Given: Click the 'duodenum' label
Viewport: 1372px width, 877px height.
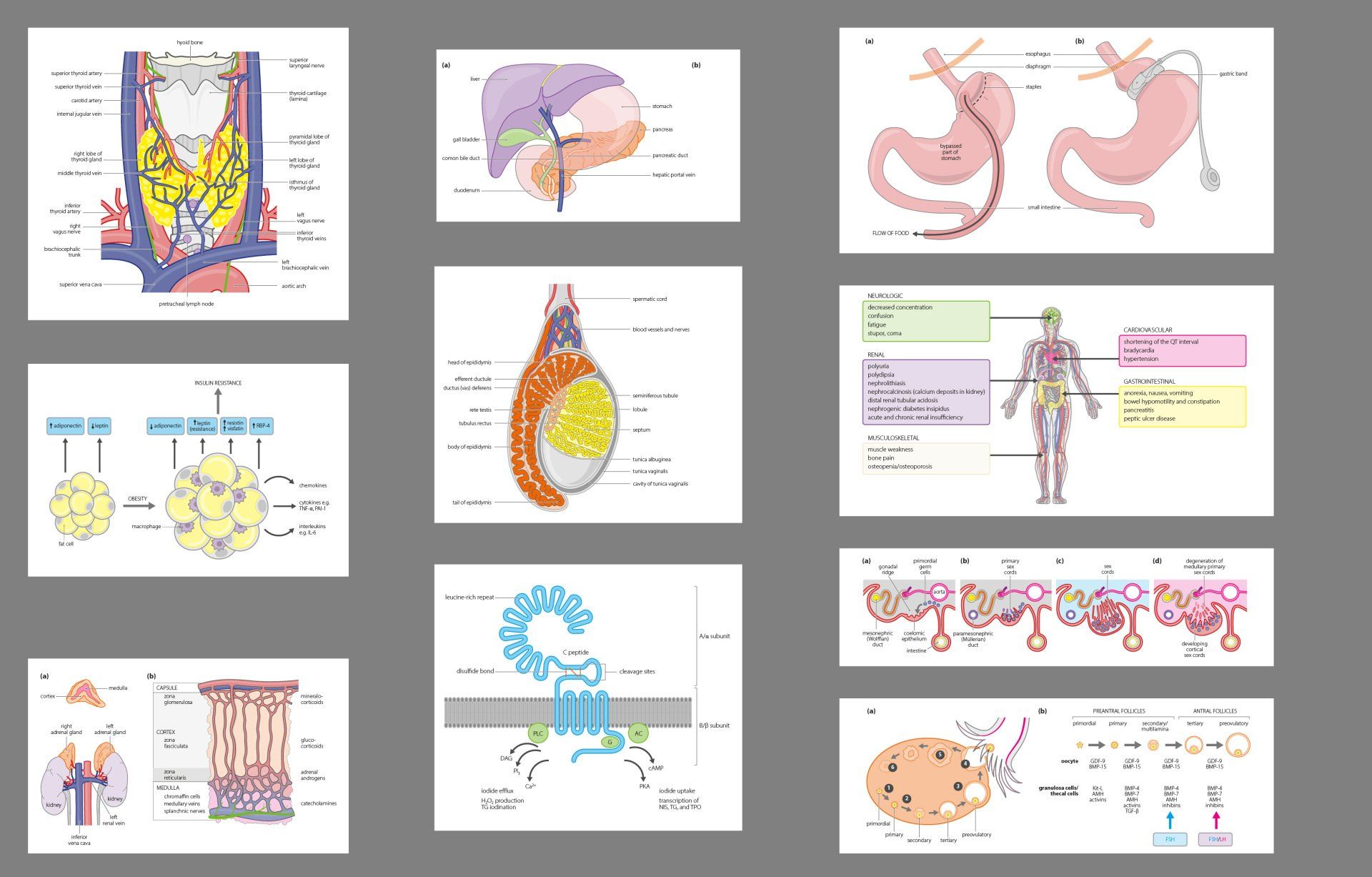Looking at the screenshot, I should coord(467,190).
